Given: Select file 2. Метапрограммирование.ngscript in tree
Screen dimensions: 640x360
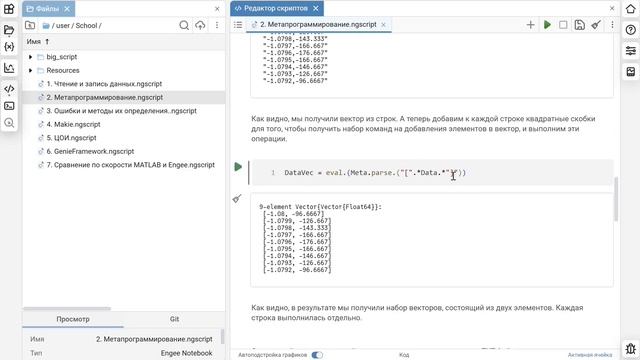Looking at the screenshot, I should coord(104,97).
